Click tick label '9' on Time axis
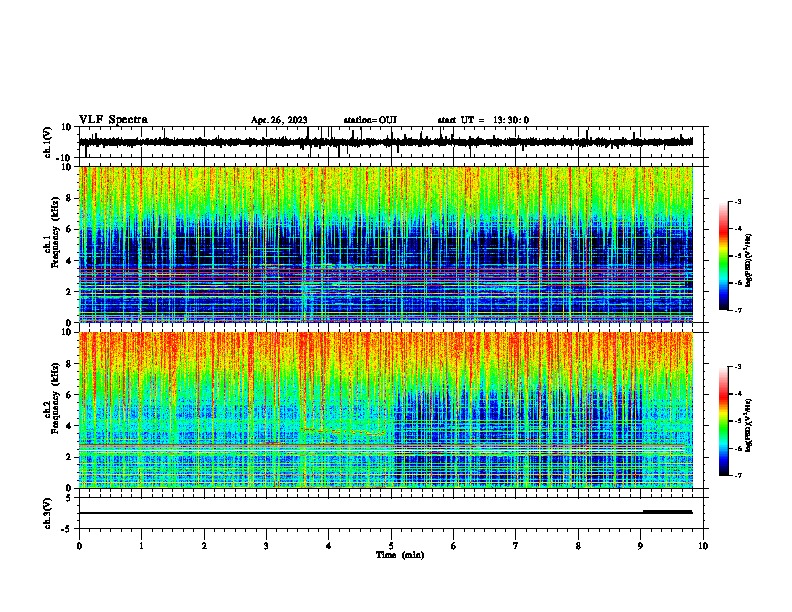Viewport: 792px width, 612px height. (640, 546)
